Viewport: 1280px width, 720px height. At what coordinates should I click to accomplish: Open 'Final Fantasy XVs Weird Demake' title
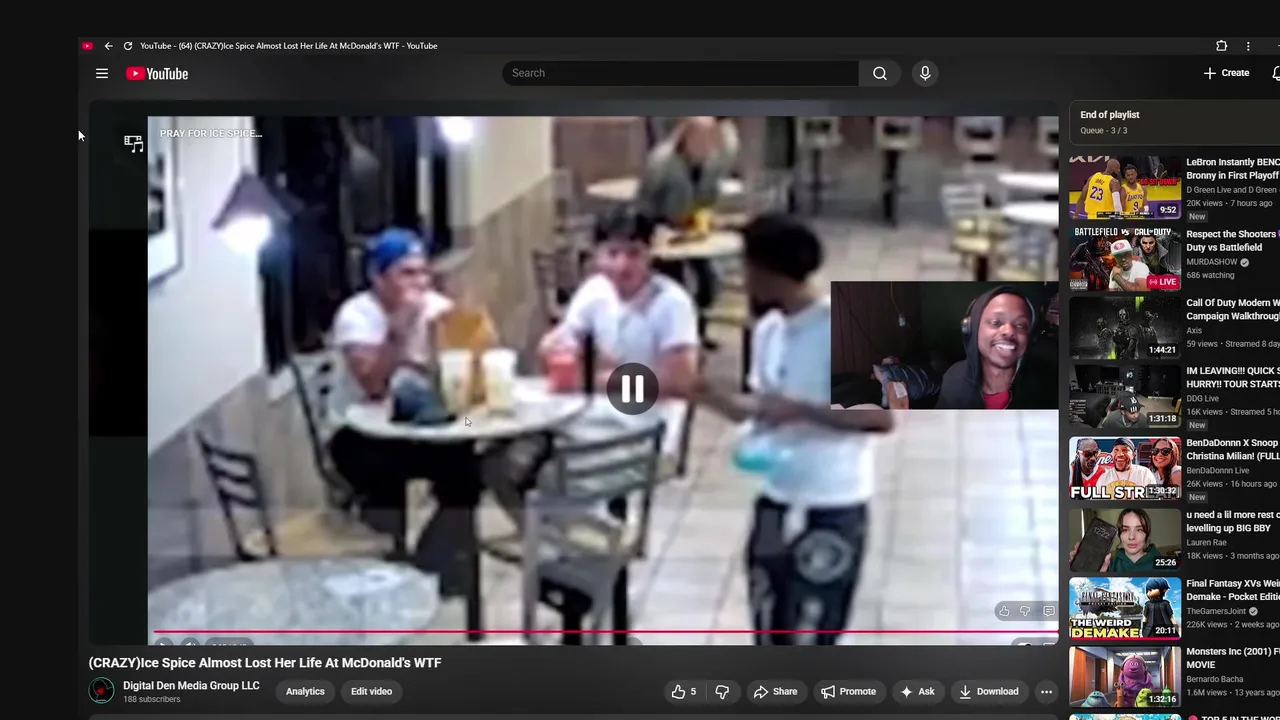pos(1233,590)
